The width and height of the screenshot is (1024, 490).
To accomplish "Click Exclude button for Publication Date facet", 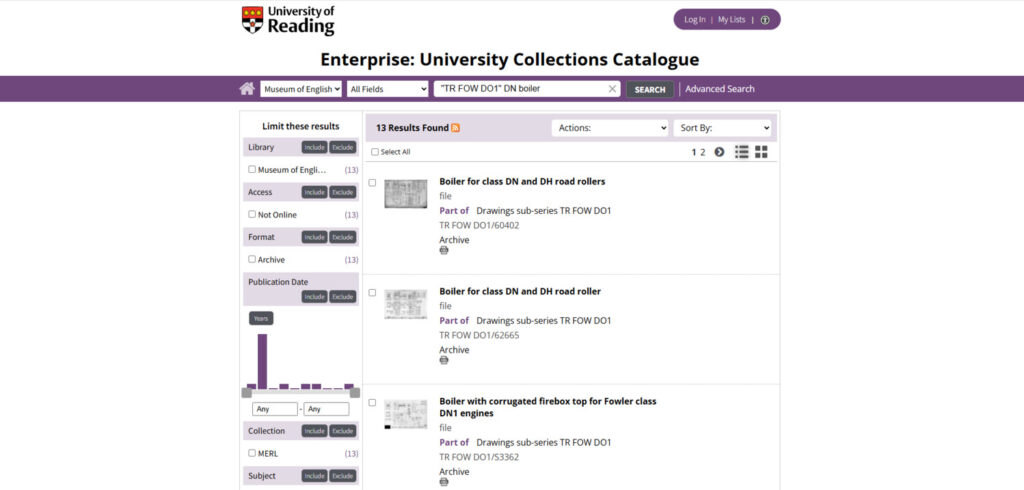I will click(343, 297).
